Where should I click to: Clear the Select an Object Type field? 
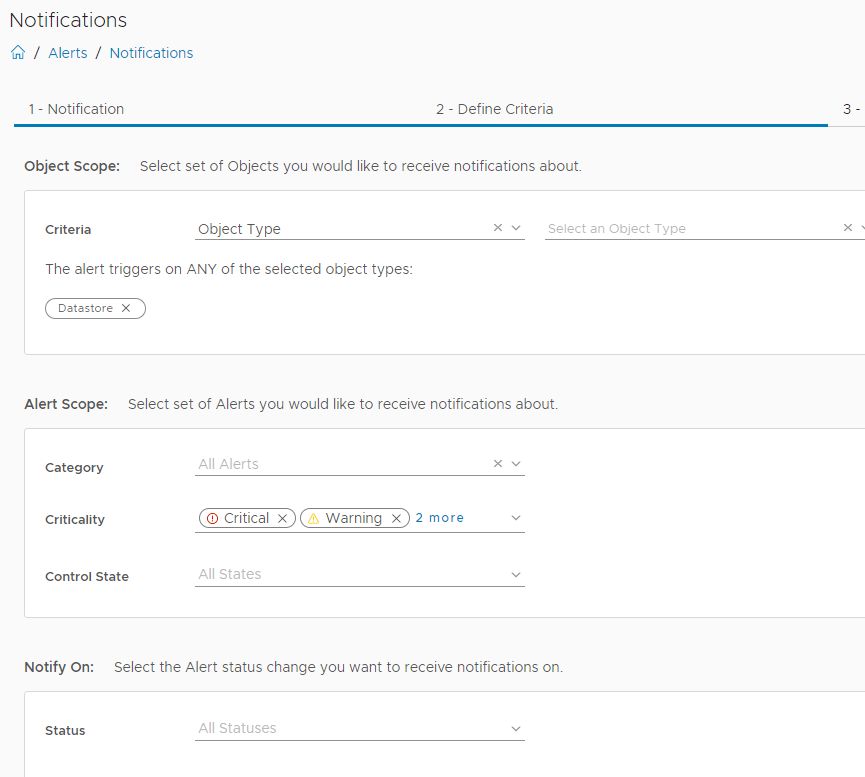pyautogui.click(x=848, y=228)
